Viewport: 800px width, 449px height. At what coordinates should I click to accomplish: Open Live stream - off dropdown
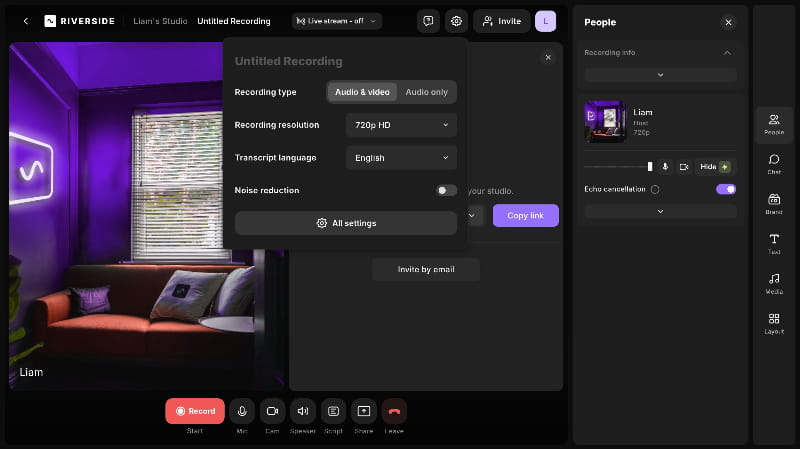pyautogui.click(x=337, y=21)
